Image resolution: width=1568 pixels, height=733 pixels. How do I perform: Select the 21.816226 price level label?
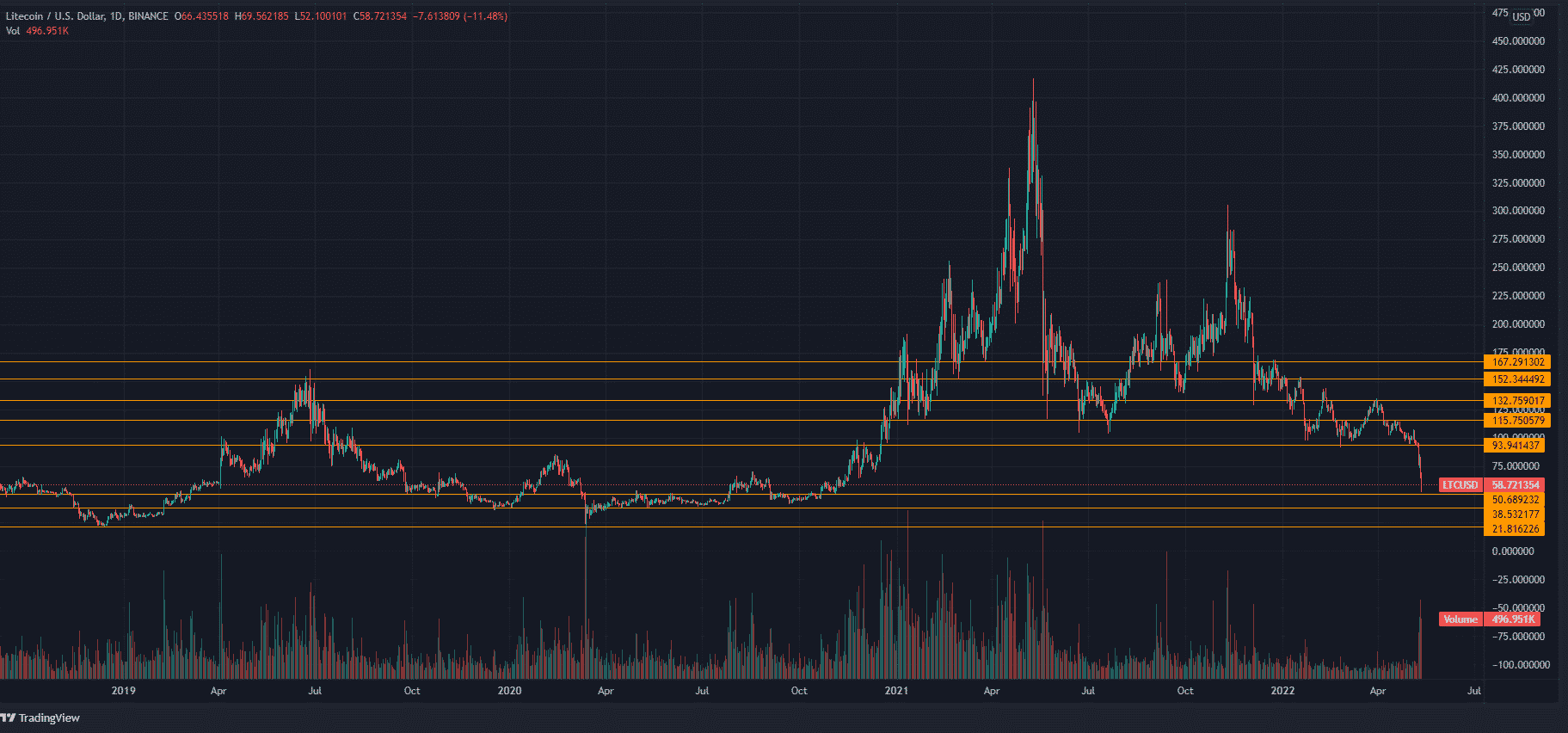pos(1515,529)
